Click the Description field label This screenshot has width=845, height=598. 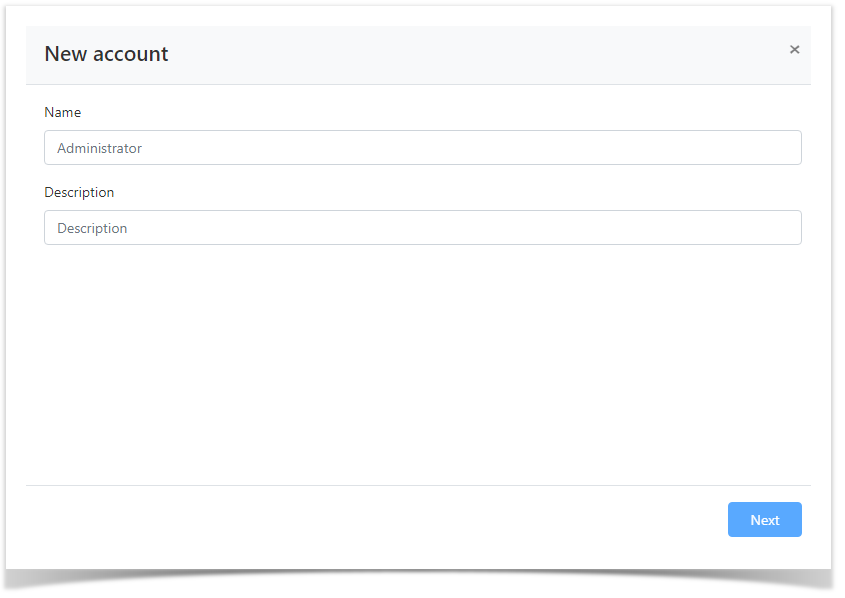79,192
